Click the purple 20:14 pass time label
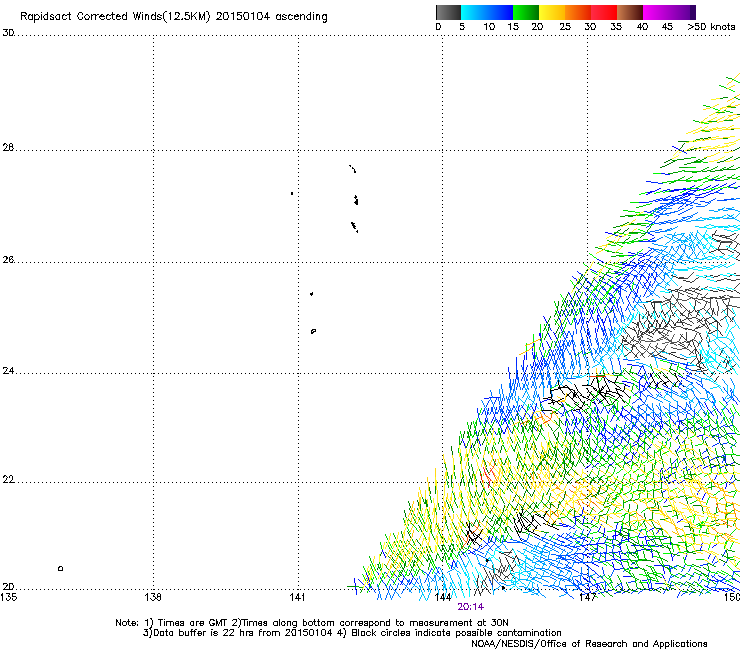The width and height of the screenshot is (740, 650). coord(471,607)
